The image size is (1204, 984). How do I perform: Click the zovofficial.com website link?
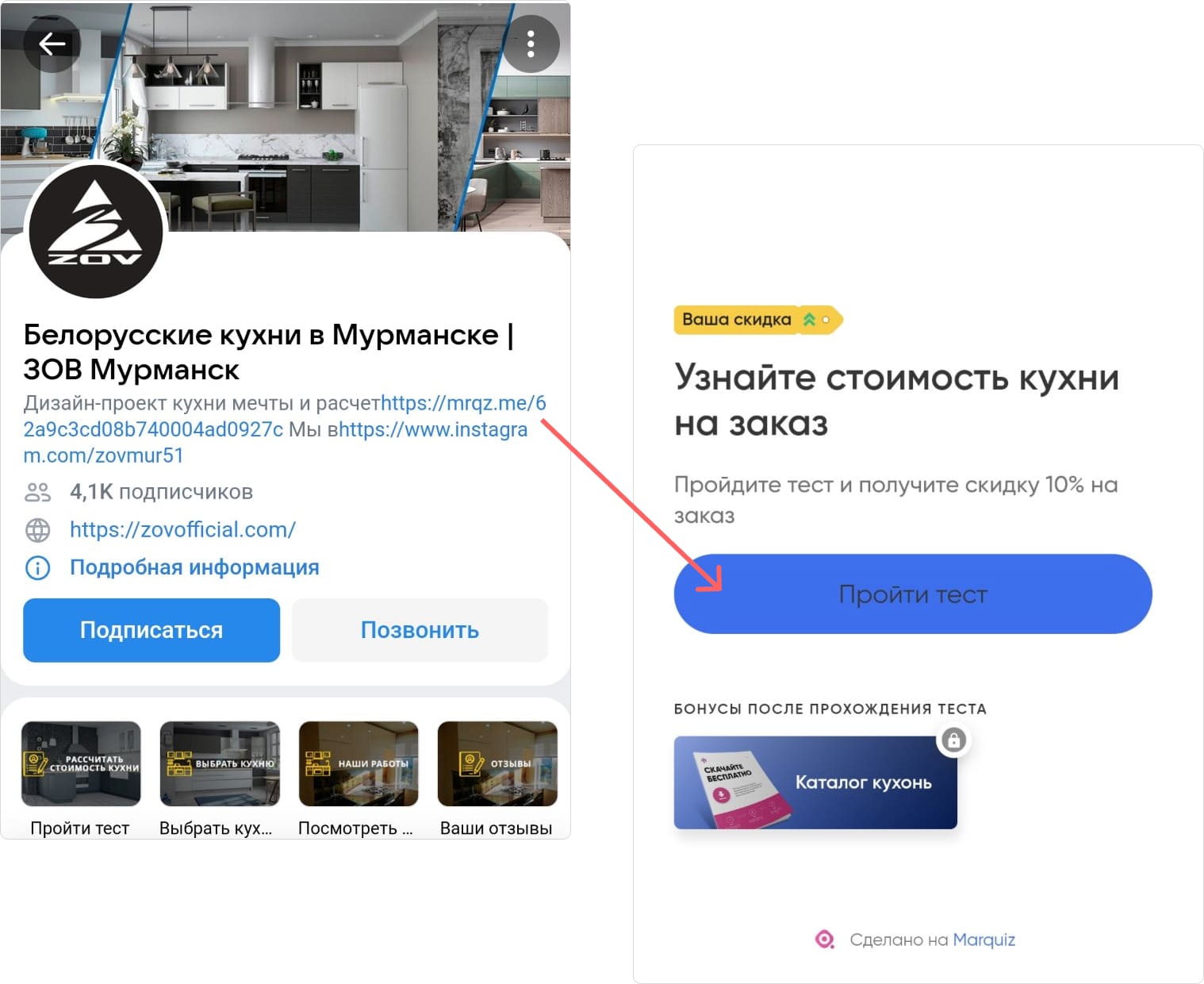182,530
